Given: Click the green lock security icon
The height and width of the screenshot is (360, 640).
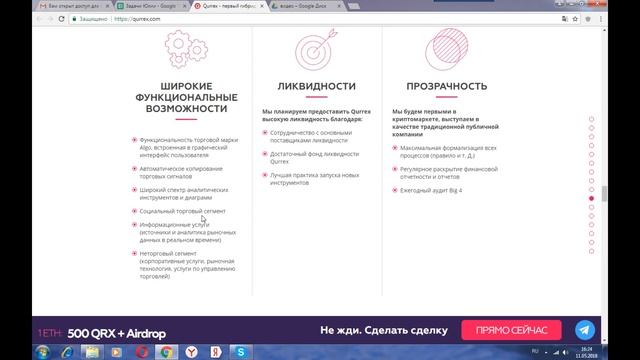Looking at the screenshot, I should click(74, 19).
